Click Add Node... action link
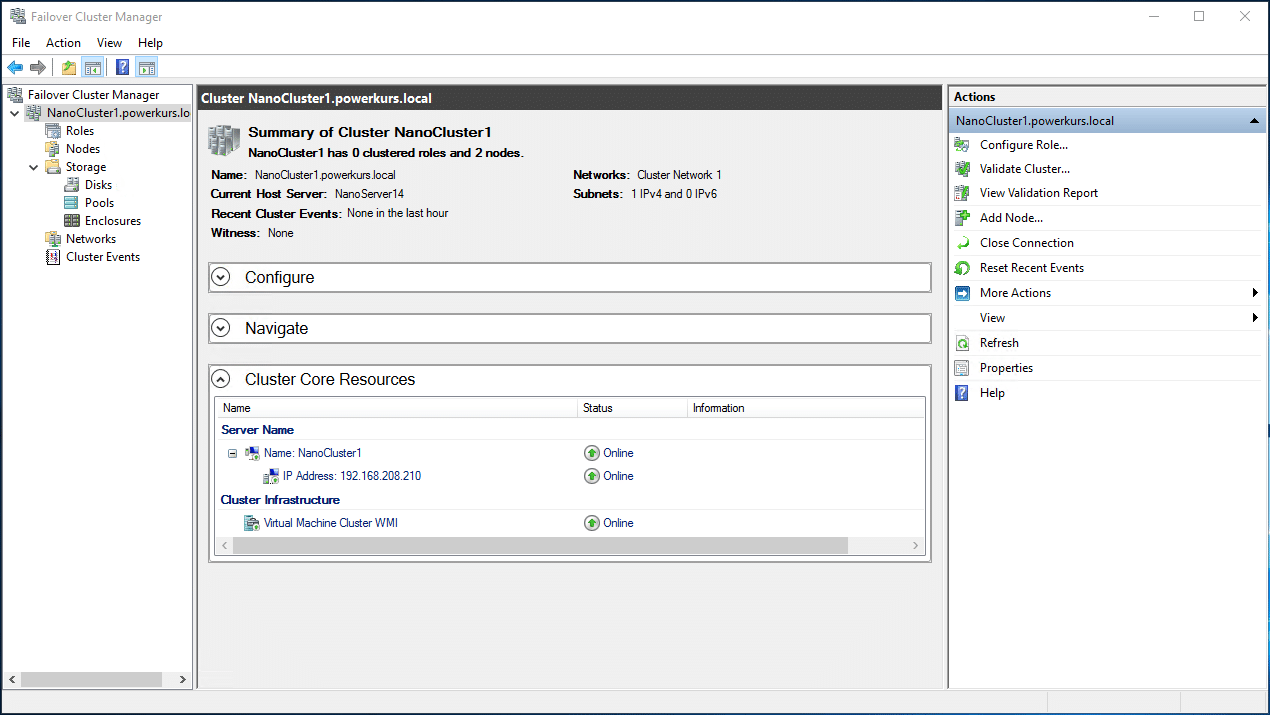The width and height of the screenshot is (1270, 715). point(1011,218)
